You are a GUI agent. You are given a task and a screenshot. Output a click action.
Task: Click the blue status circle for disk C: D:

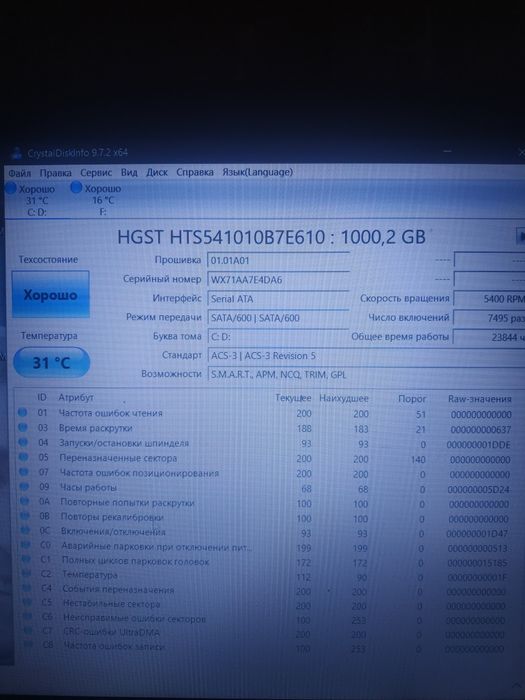coord(11,188)
